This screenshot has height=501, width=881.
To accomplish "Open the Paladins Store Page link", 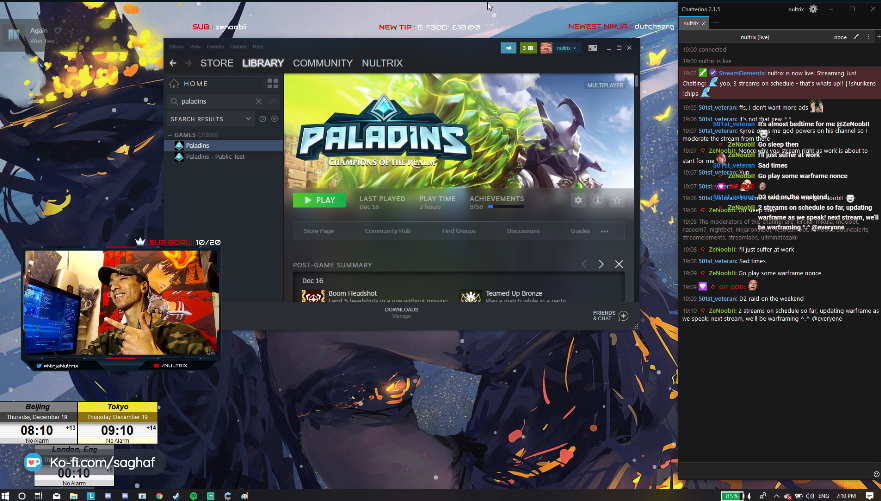I will (319, 231).
